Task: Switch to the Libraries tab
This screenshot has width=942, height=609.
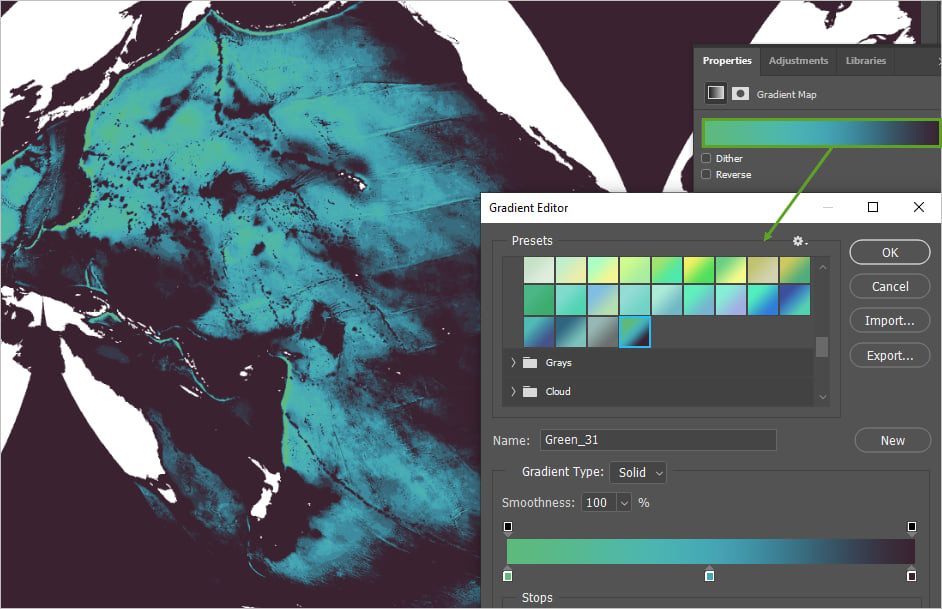Action: [x=865, y=61]
